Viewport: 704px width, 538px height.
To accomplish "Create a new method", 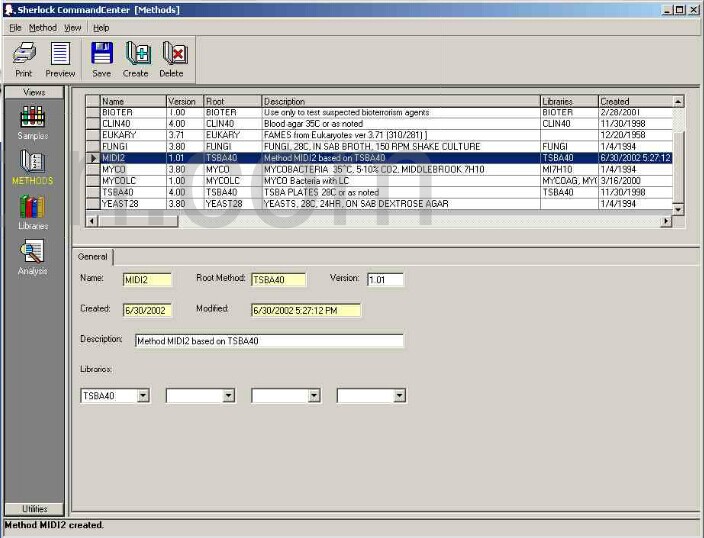I will pos(136,59).
